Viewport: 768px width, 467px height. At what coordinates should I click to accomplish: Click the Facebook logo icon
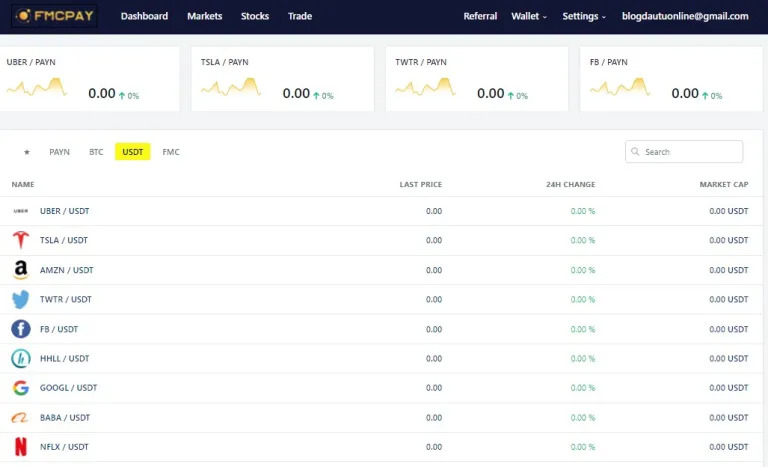tap(21, 329)
